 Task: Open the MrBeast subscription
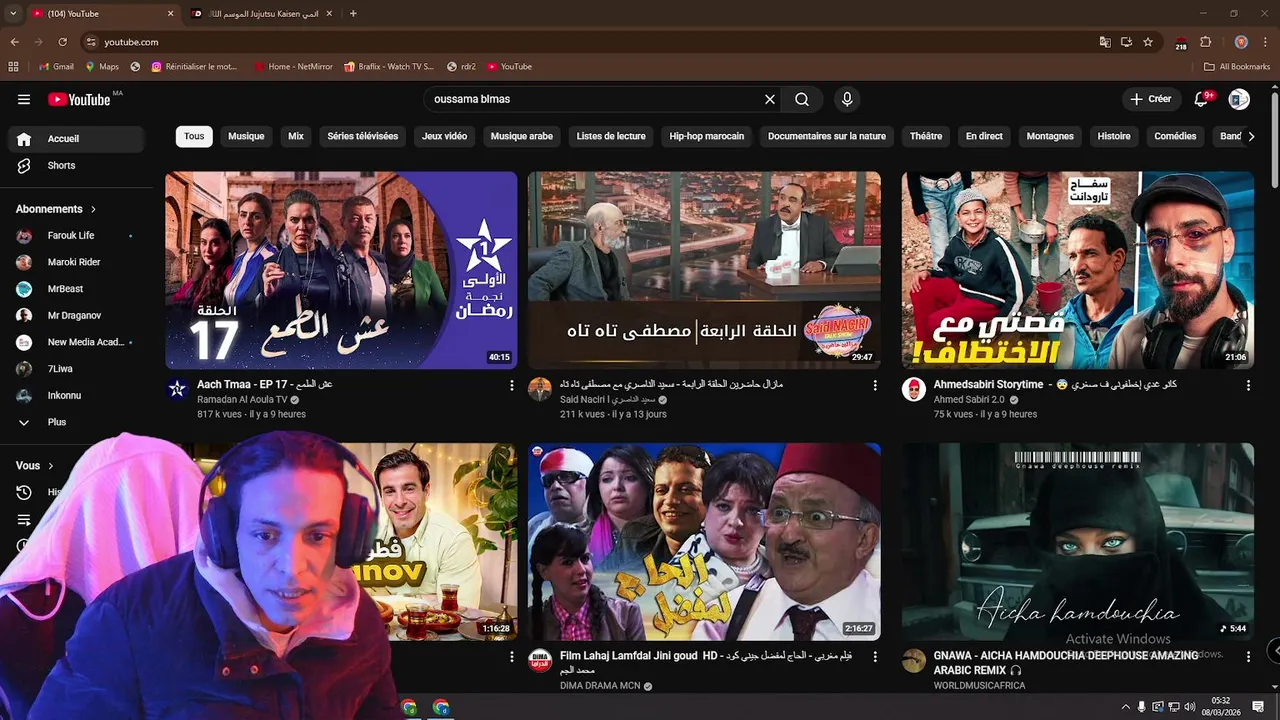tap(76, 289)
